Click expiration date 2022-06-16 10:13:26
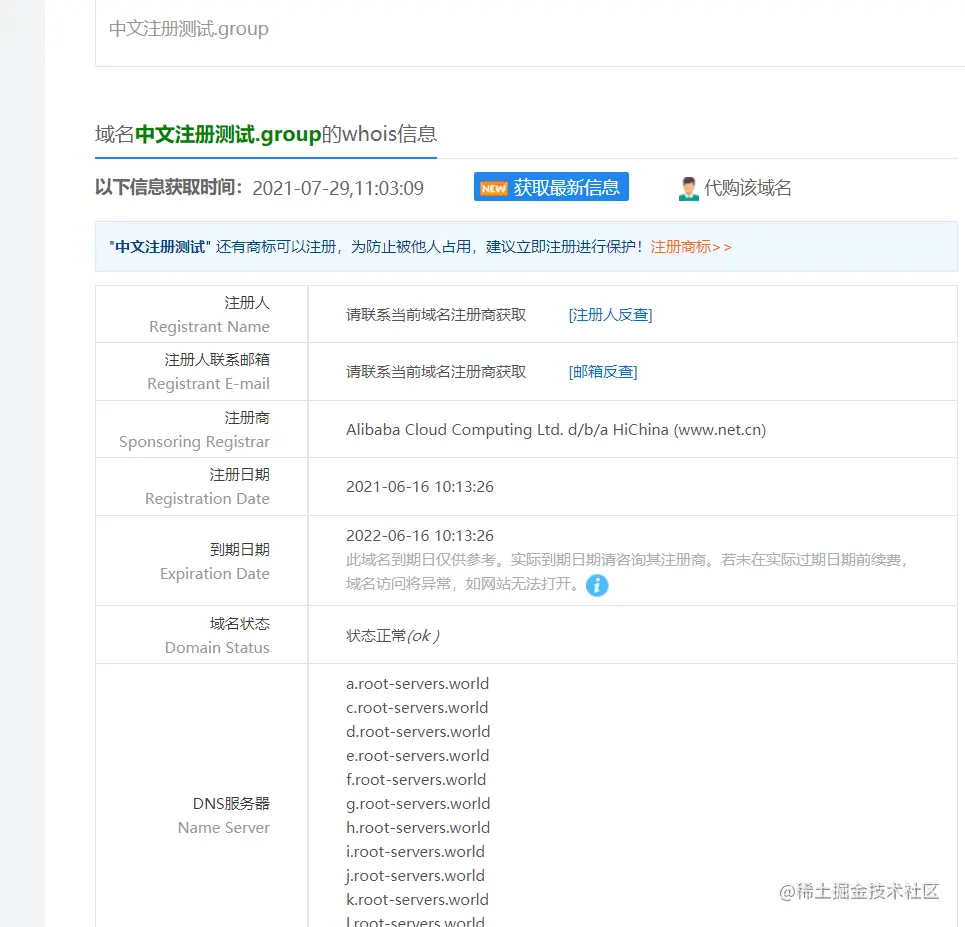 pyautogui.click(x=420, y=536)
